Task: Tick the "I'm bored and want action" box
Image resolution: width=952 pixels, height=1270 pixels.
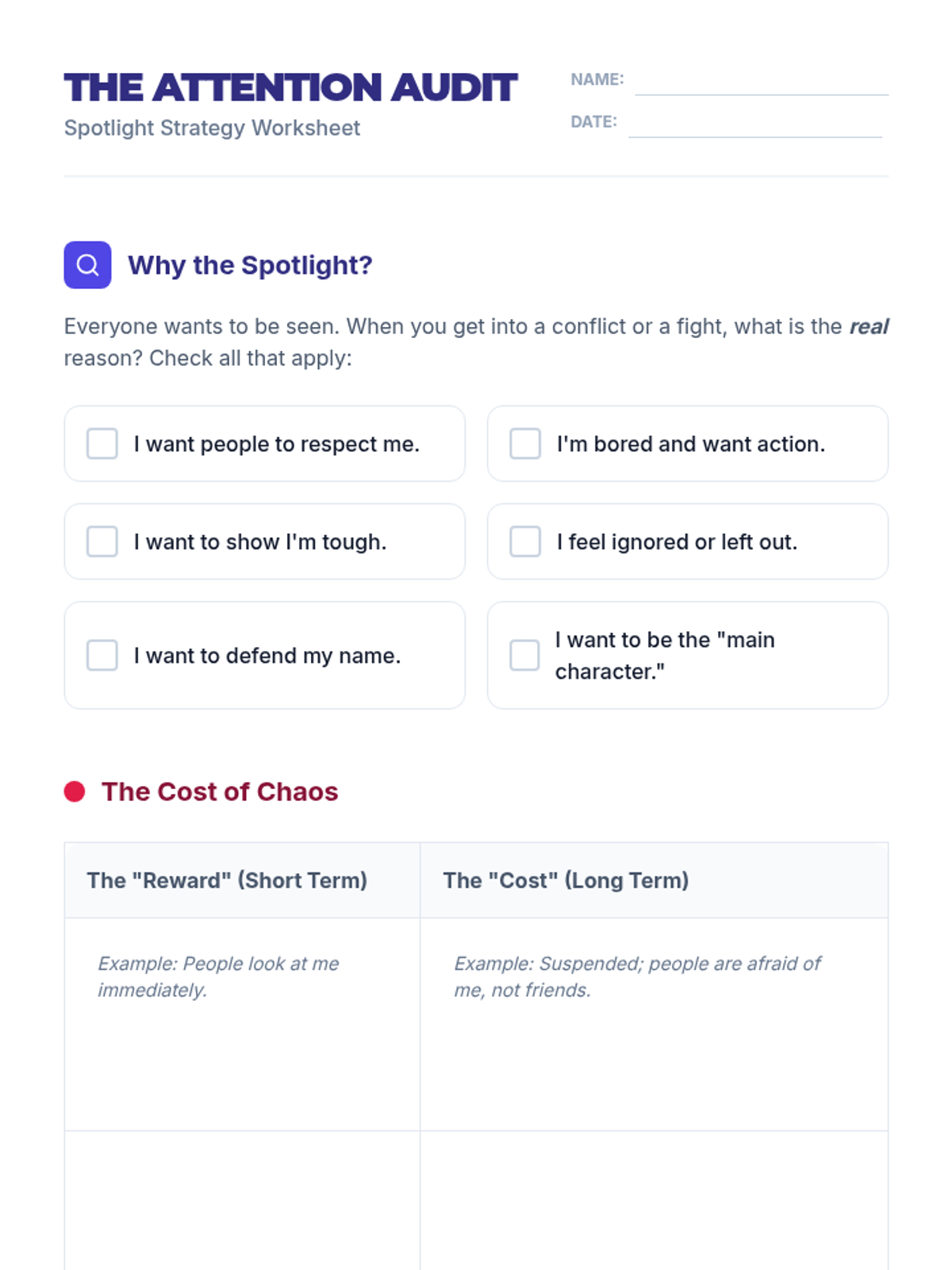Action: (525, 444)
